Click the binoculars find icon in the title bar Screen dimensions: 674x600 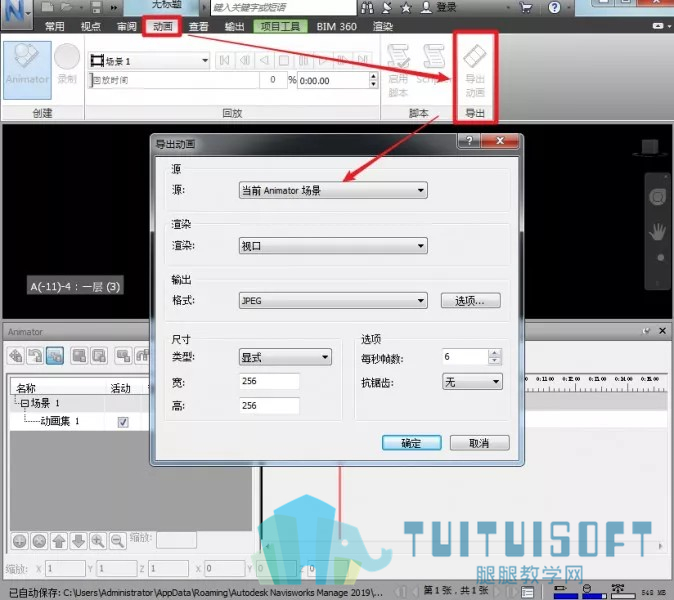367,7
